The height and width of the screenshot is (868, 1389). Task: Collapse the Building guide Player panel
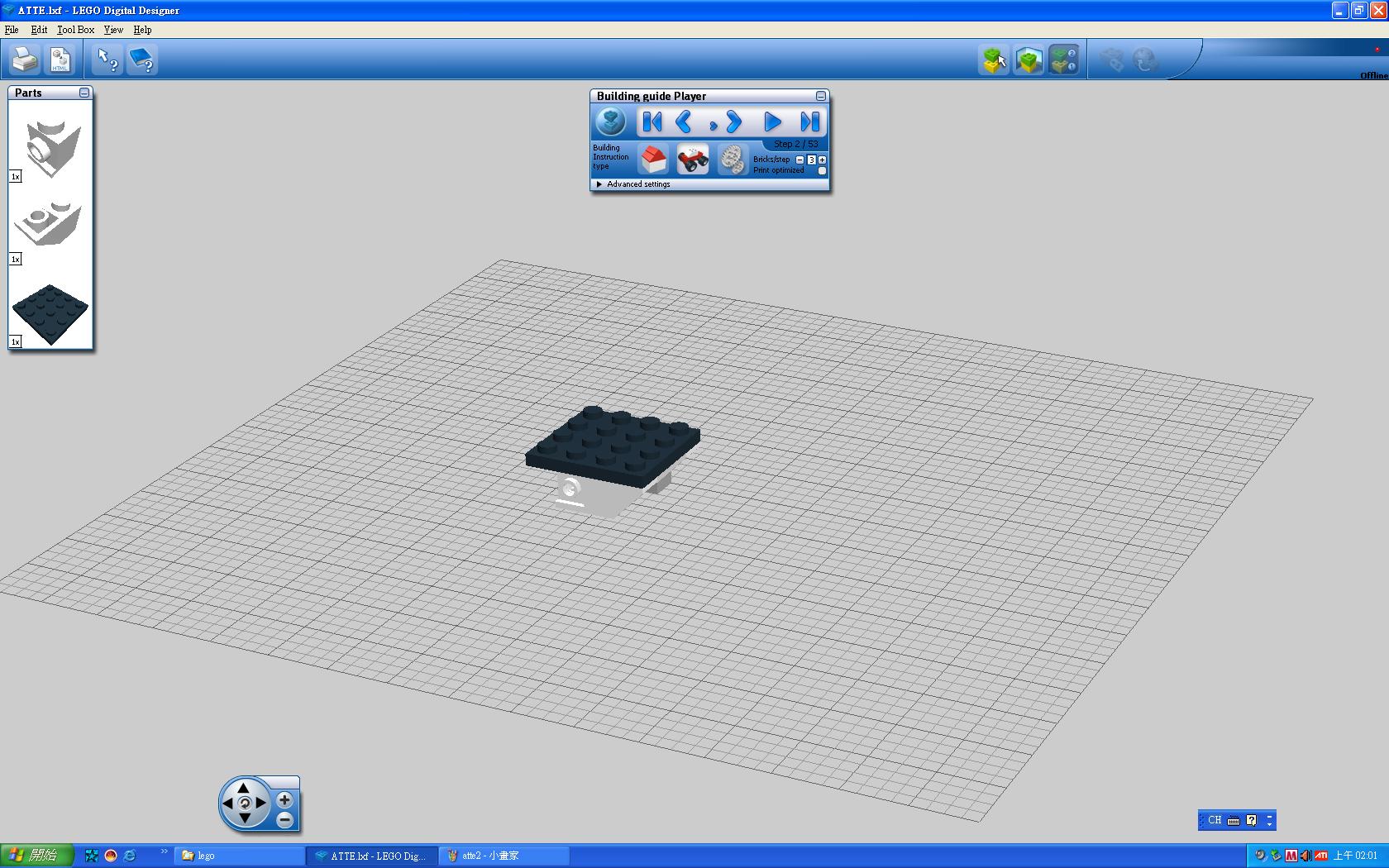(x=820, y=96)
